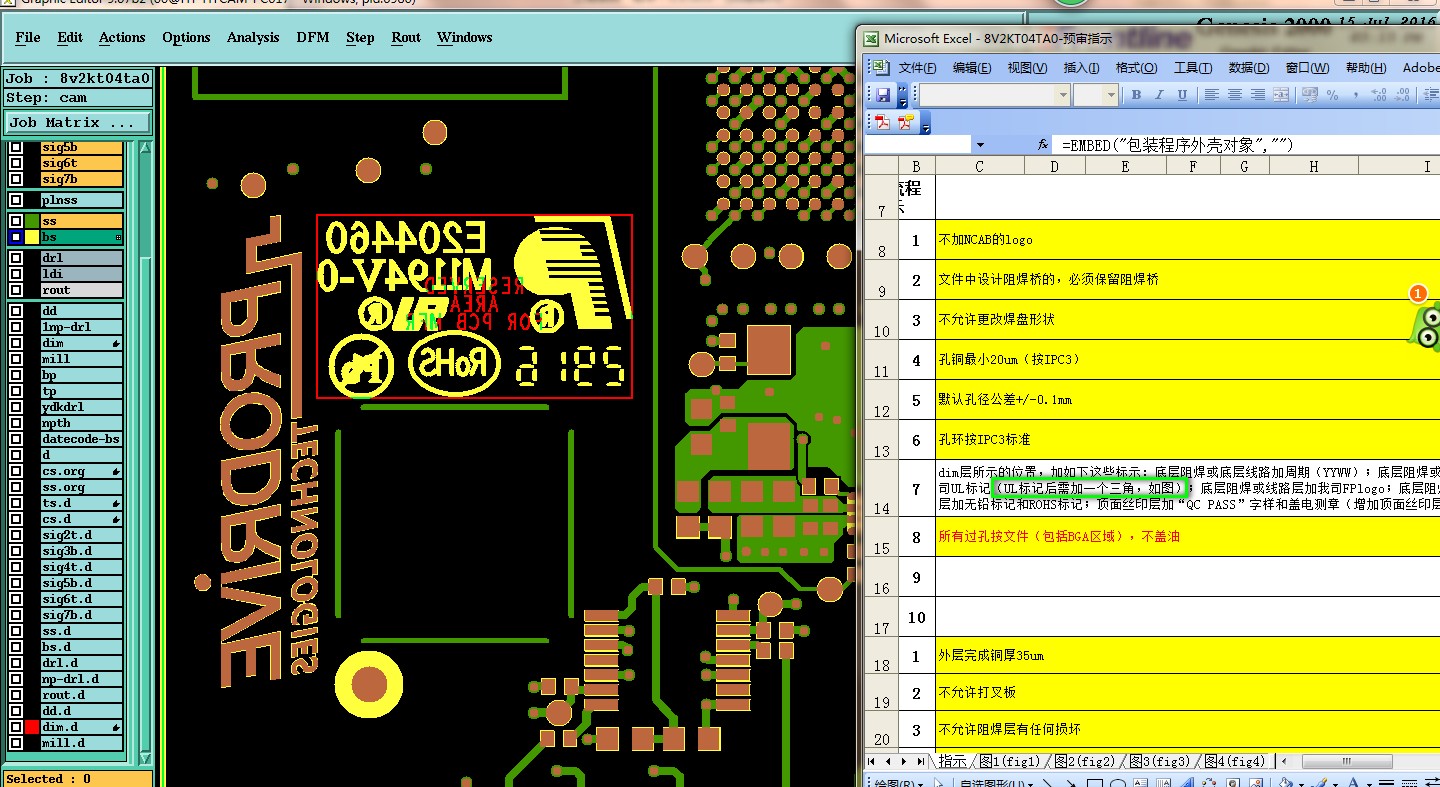Click Convert to PDF and email icon
The width and height of the screenshot is (1440, 787).
point(906,122)
